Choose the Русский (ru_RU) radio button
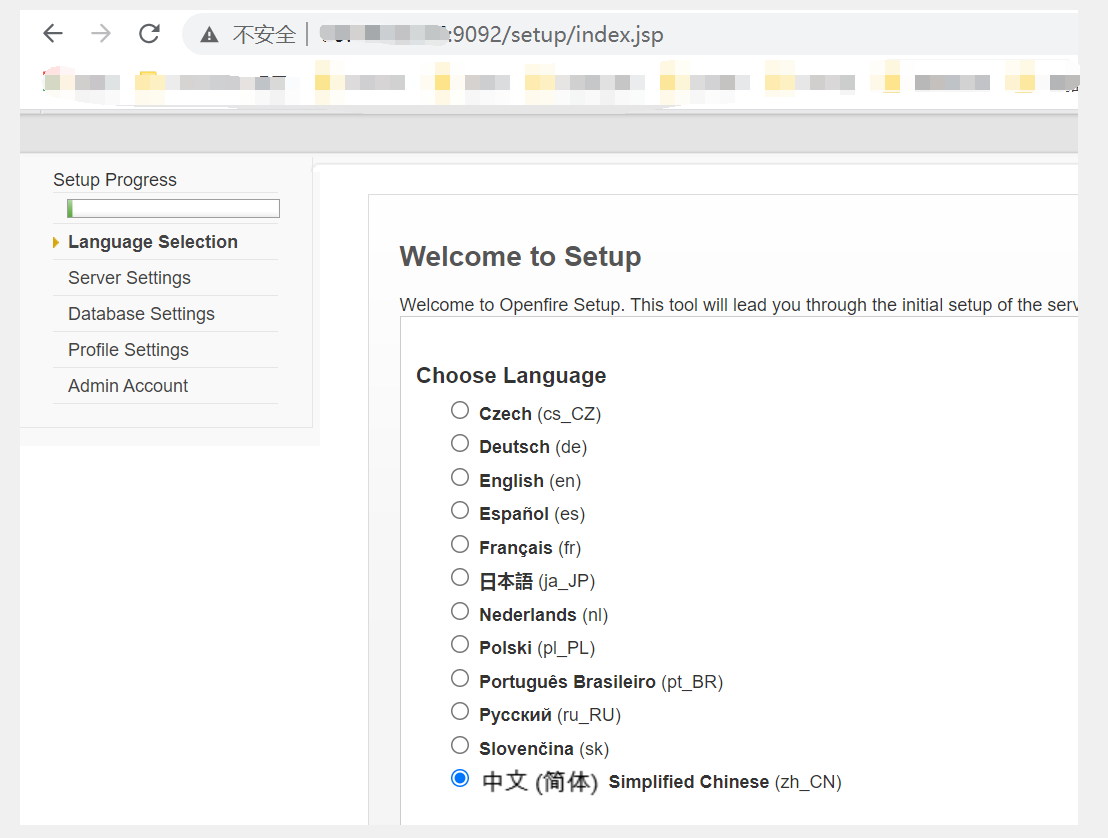The width and height of the screenshot is (1108, 838). pos(460,712)
